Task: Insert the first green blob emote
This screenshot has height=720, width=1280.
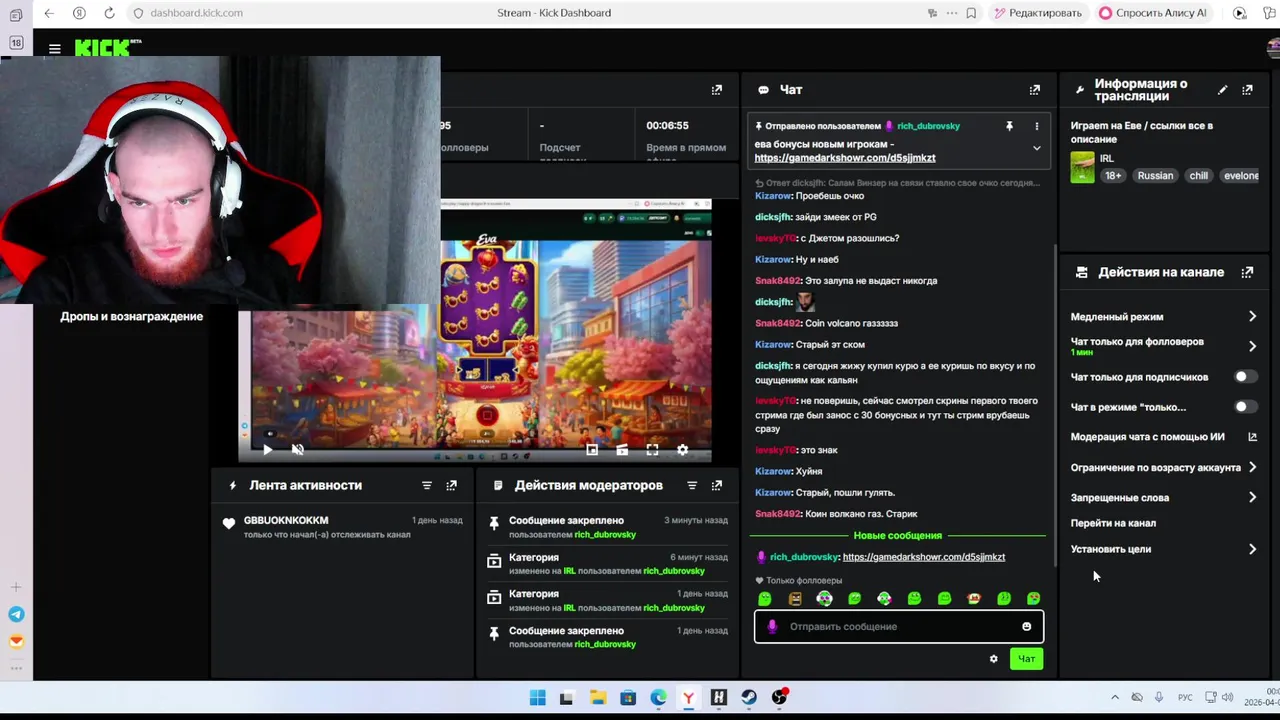Action: coord(765,599)
